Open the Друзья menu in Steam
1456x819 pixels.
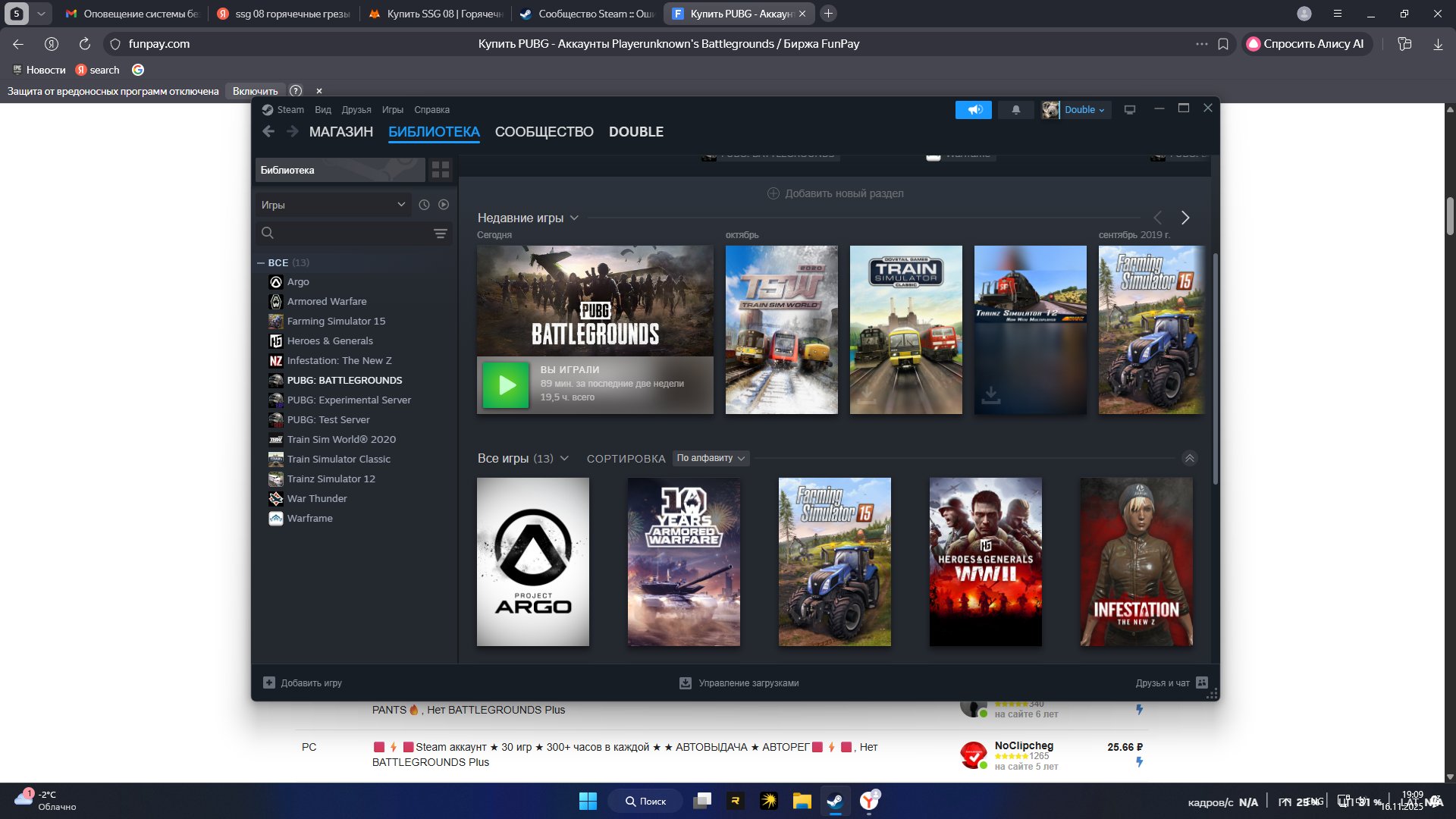[x=356, y=110]
